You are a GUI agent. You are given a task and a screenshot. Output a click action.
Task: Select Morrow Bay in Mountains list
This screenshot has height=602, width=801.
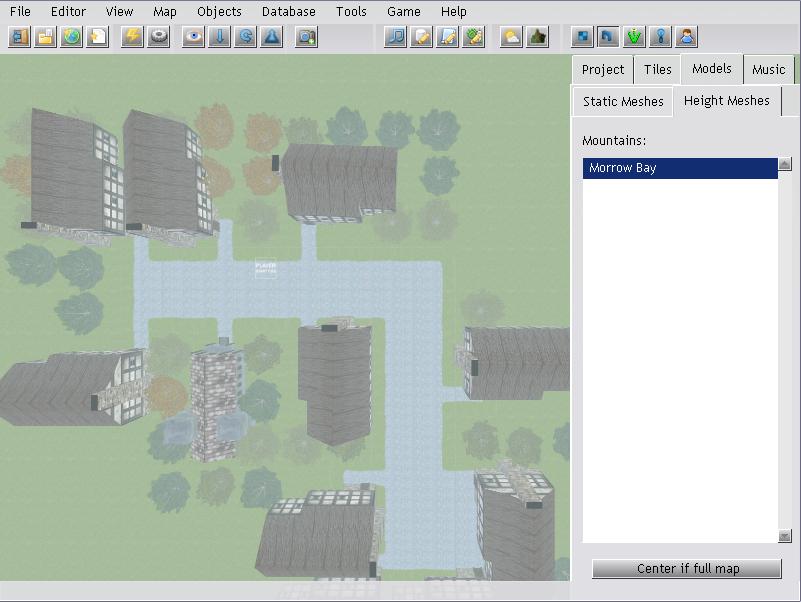680,168
